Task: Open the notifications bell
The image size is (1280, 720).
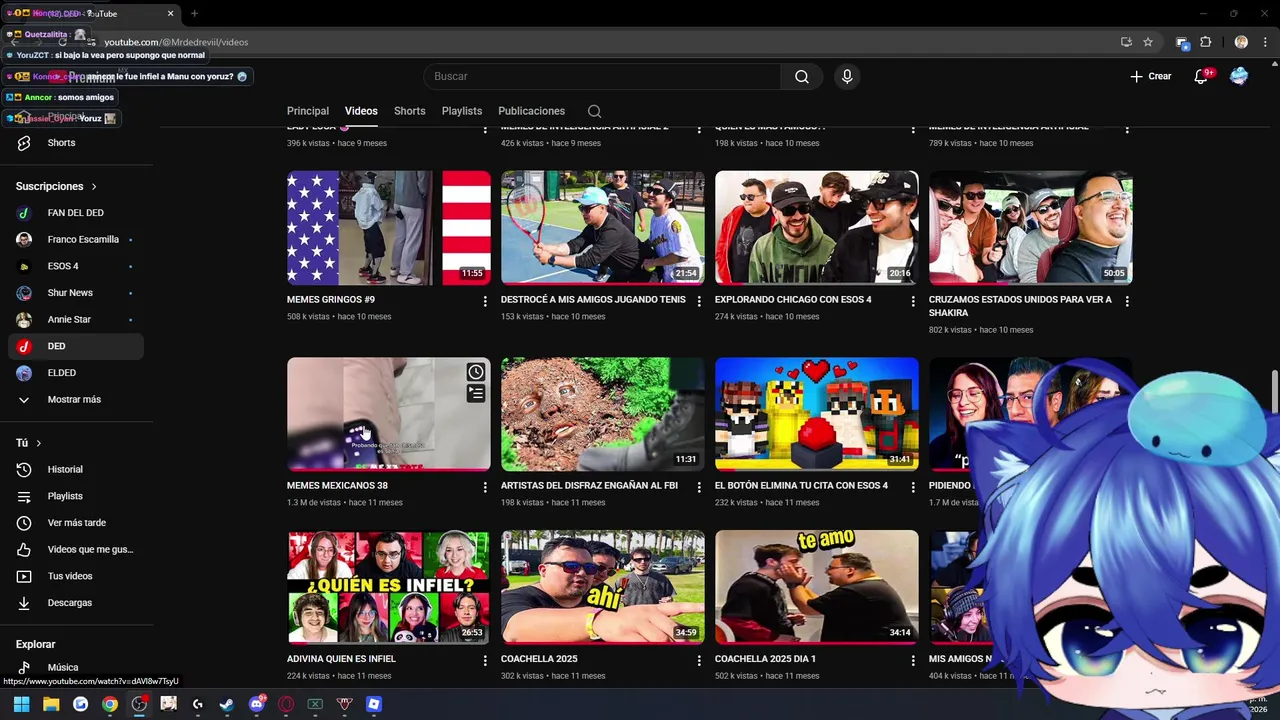Action: [x=1201, y=76]
